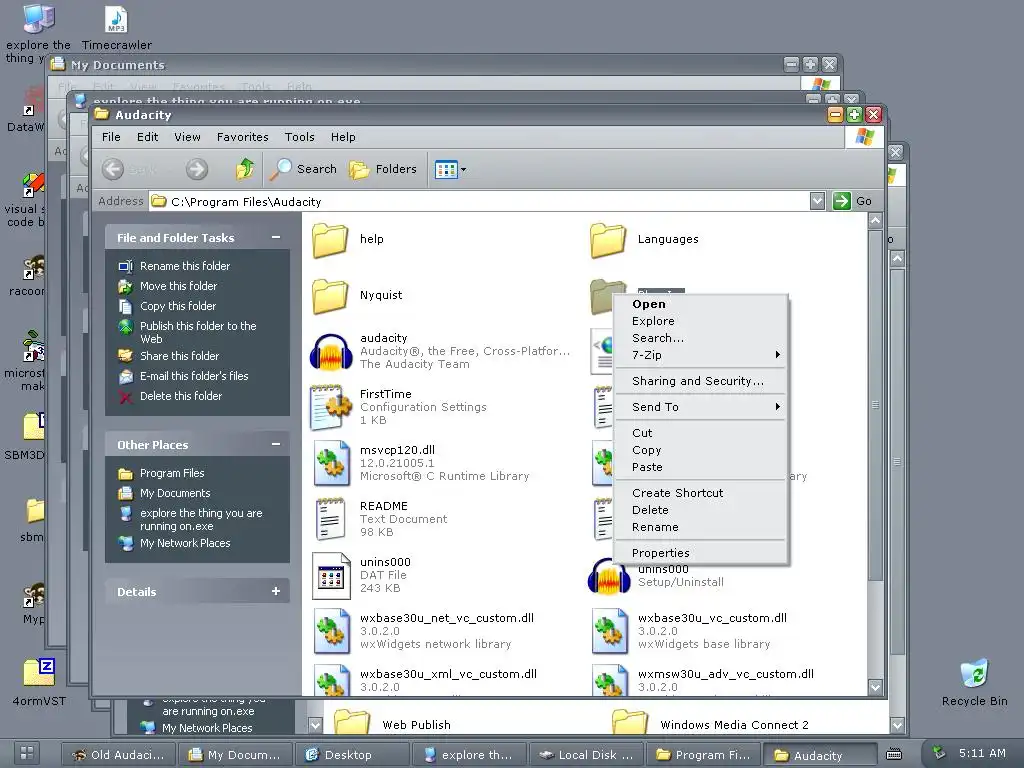Open the Help menu

[343, 137]
